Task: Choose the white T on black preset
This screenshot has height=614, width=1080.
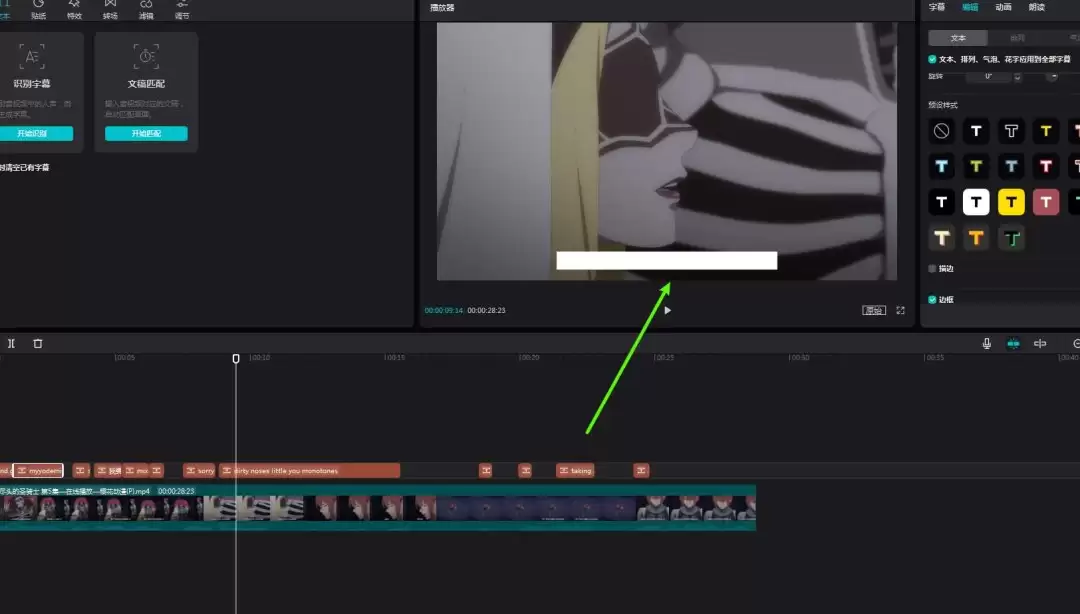Action: (942, 202)
